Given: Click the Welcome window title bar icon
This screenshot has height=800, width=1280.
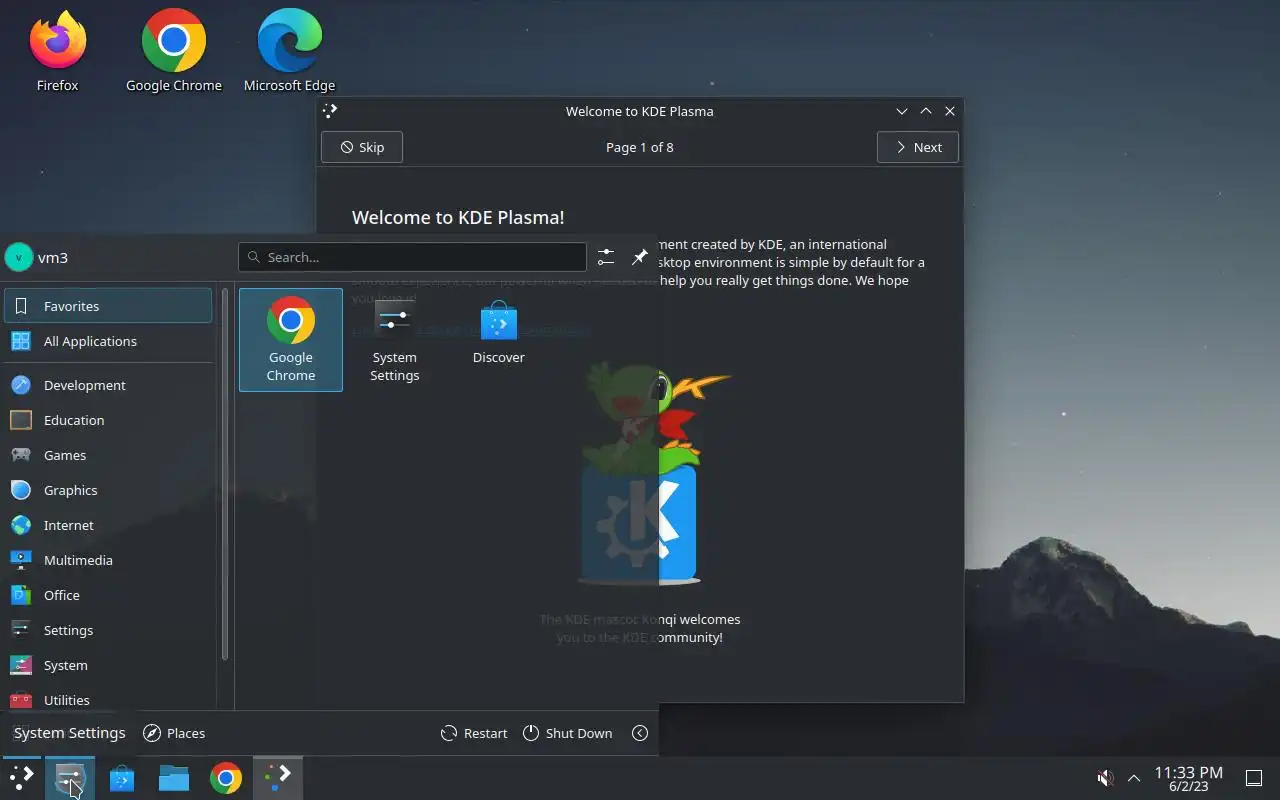Looking at the screenshot, I should tap(331, 111).
